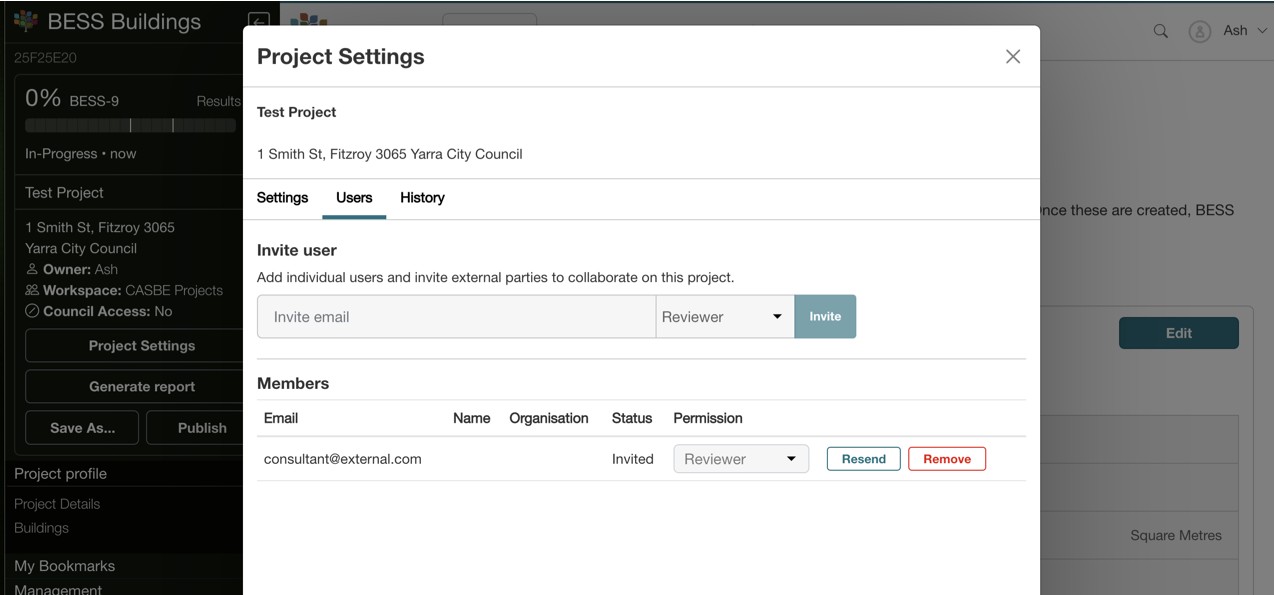Remove the consultant@external.com member

pyautogui.click(x=946, y=459)
